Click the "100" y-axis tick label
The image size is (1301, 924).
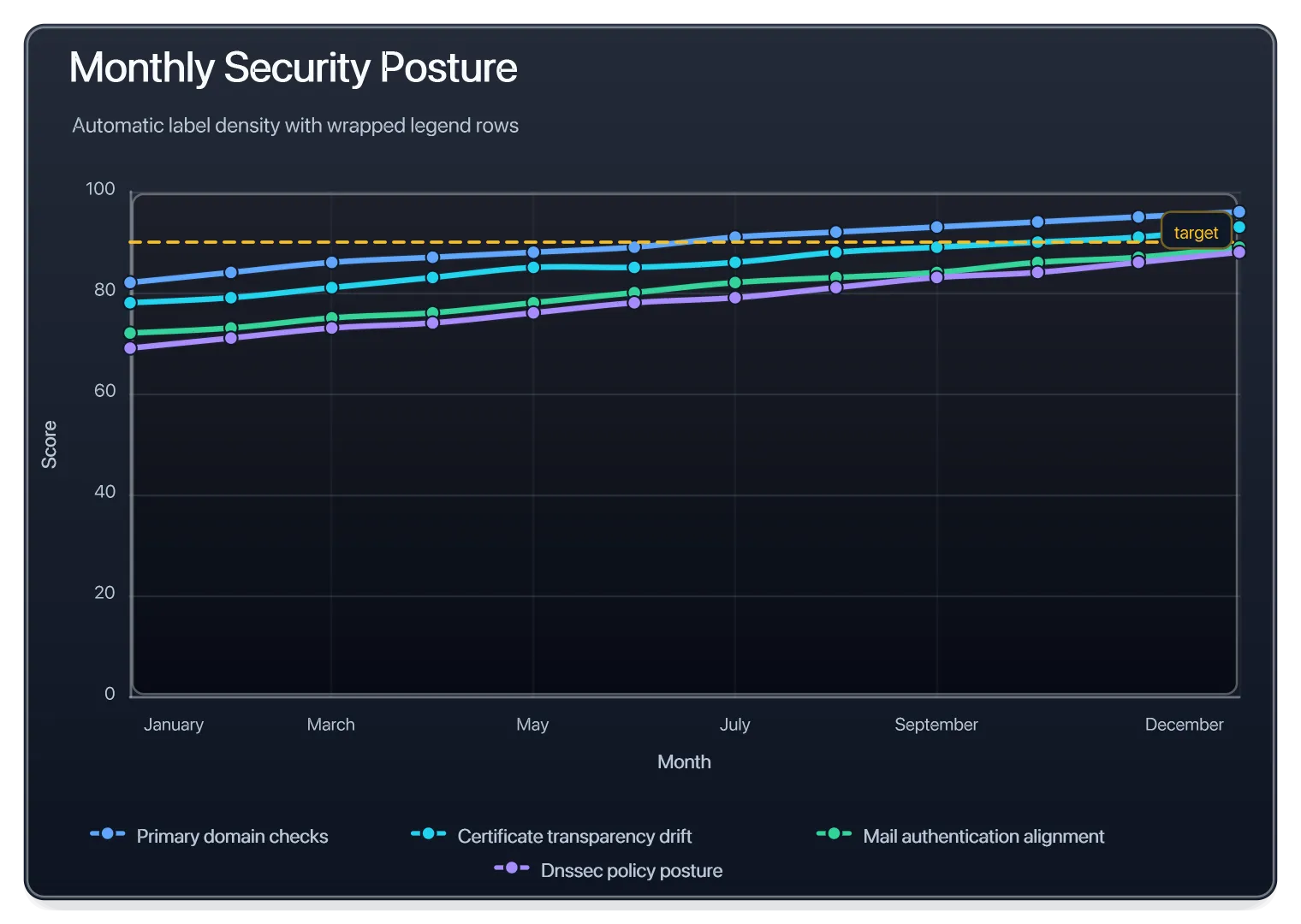pyautogui.click(x=100, y=189)
